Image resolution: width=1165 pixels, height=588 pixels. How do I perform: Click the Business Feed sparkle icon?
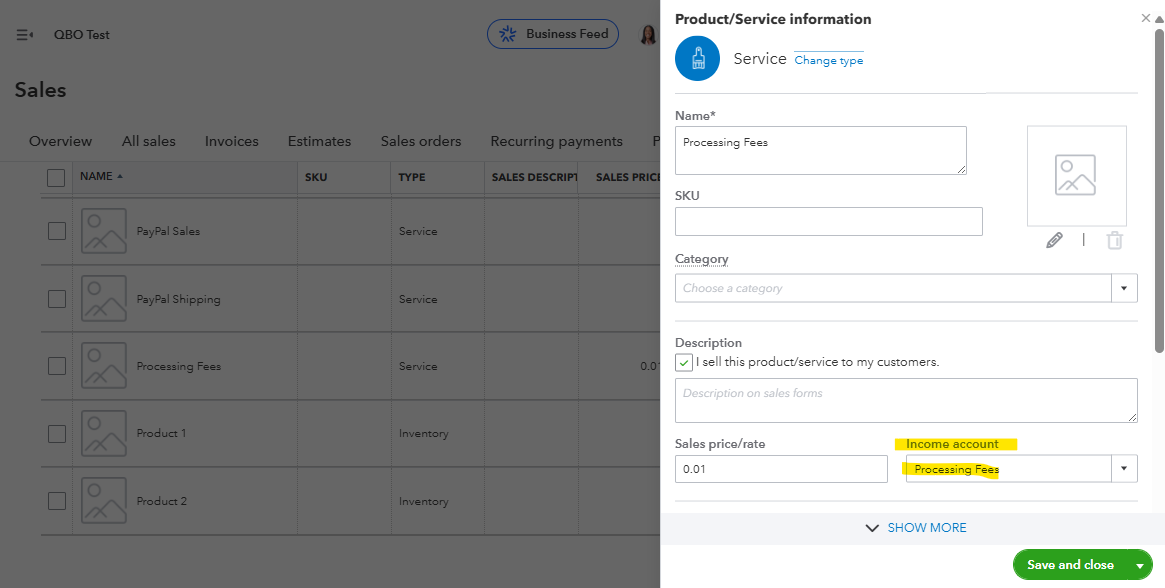[x=508, y=34]
